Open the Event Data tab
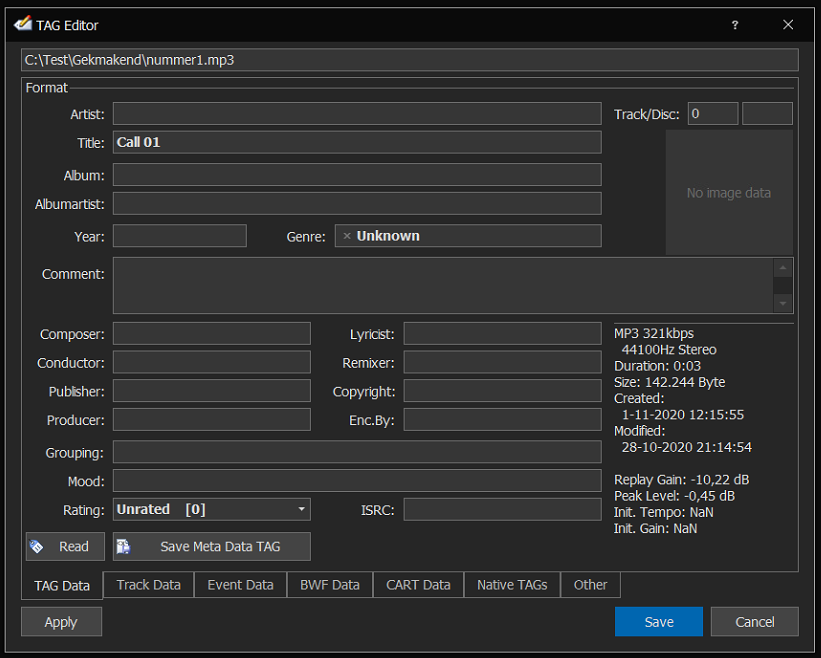This screenshot has height=658, width=821. click(x=240, y=585)
